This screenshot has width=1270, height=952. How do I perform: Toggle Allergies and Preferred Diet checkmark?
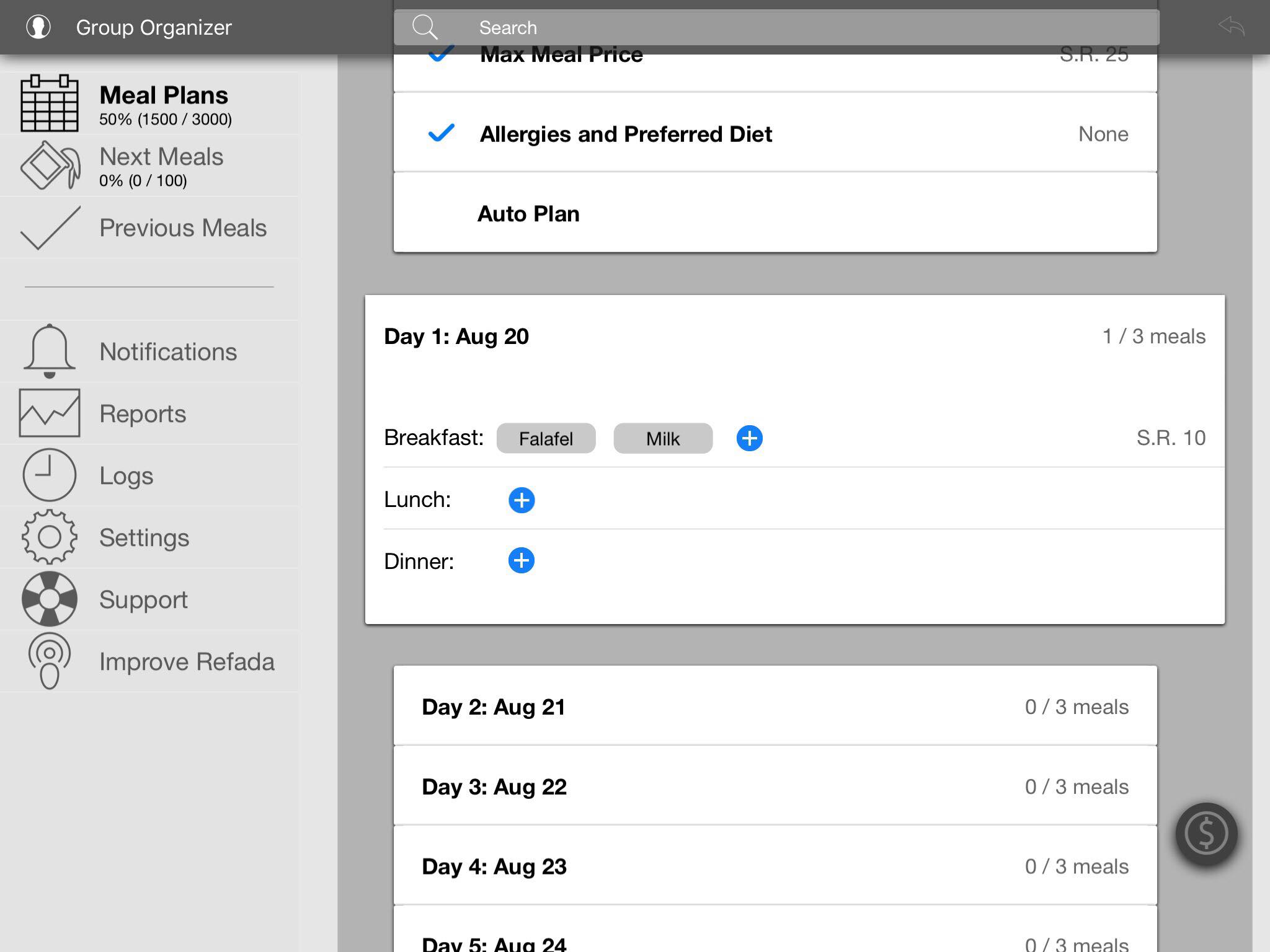(x=441, y=133)
